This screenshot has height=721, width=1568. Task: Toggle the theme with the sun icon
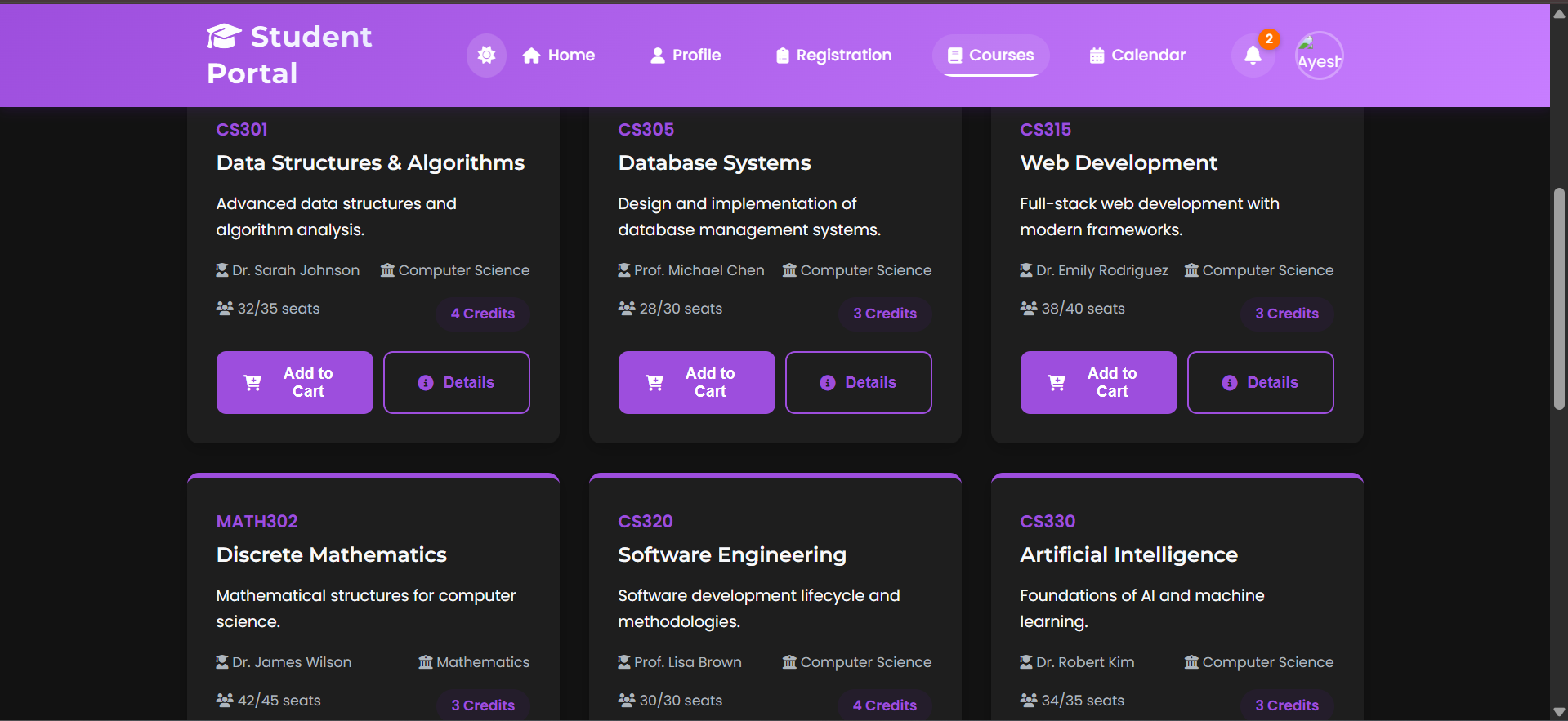tap(486, 56)
